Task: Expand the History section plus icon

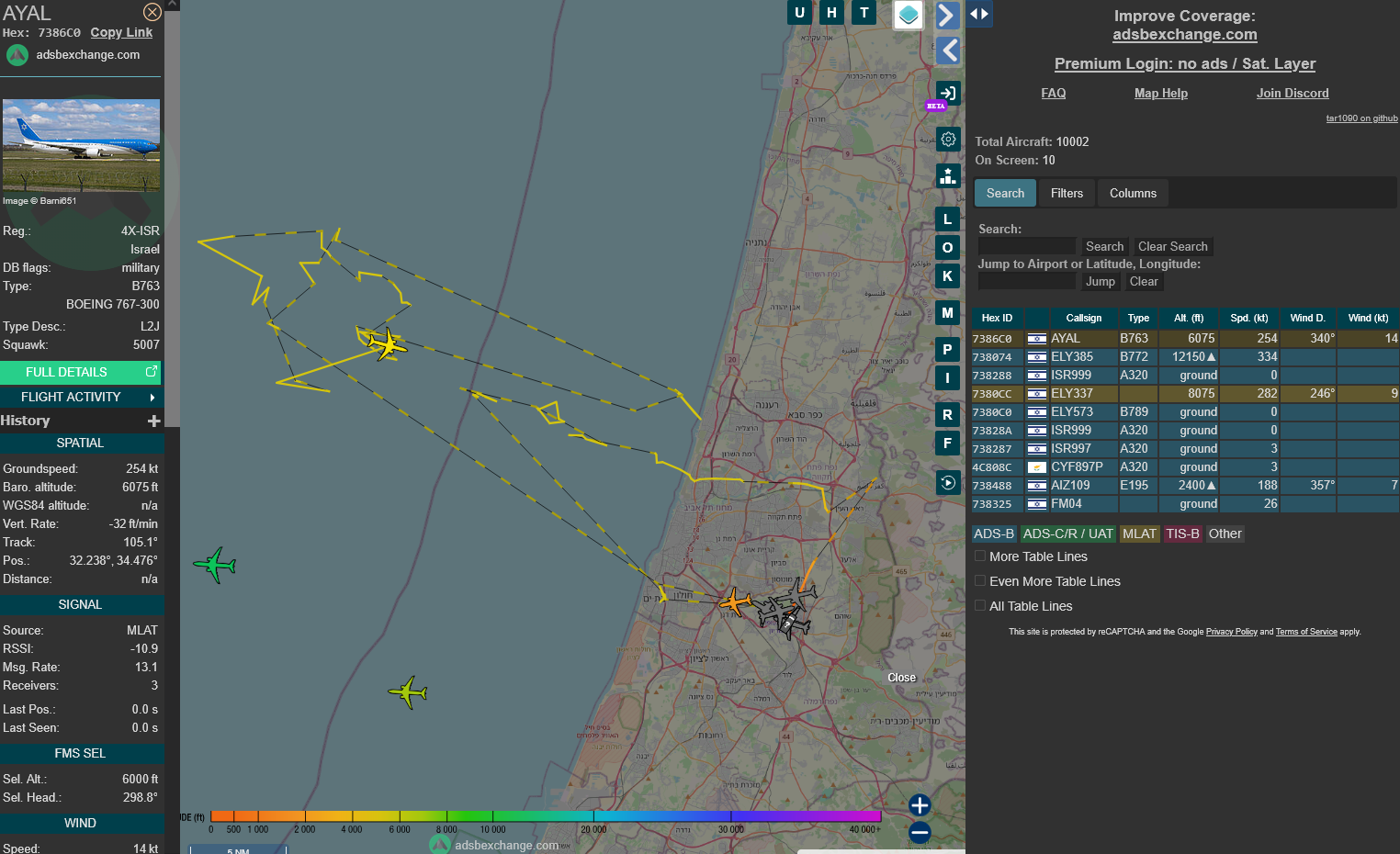Action: pyautogui.click(x=153, y=421)
